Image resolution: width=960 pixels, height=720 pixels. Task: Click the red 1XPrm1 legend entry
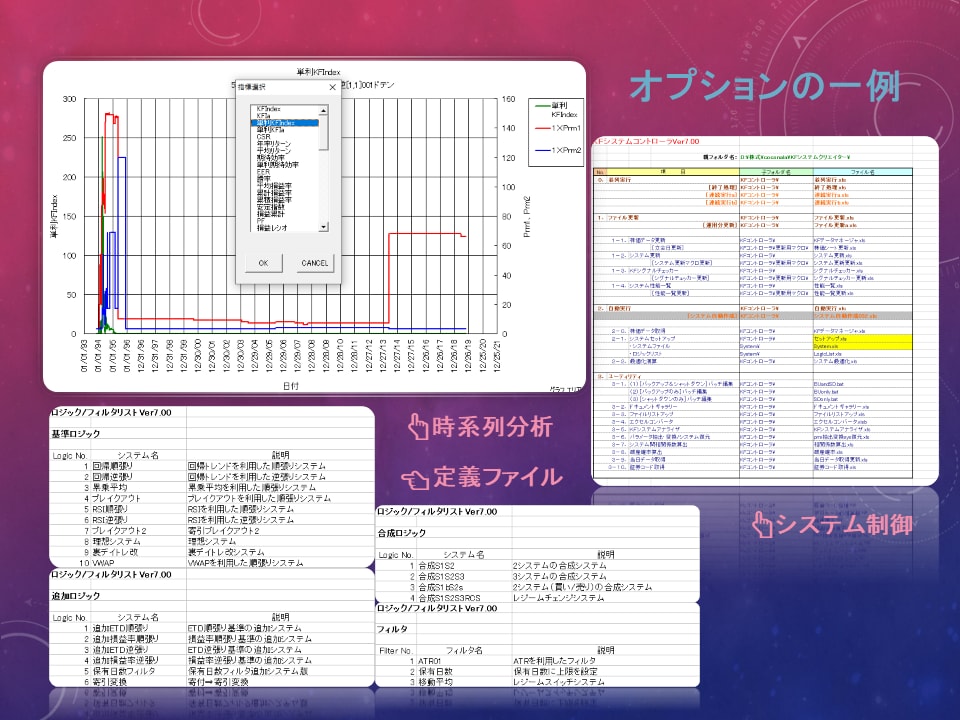click(x=558, y=129)
